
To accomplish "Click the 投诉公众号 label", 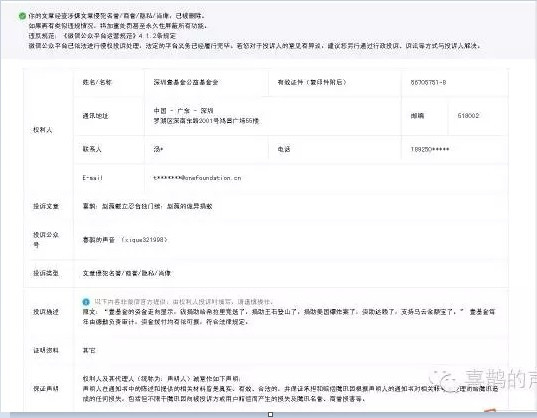I will (46, 240).
